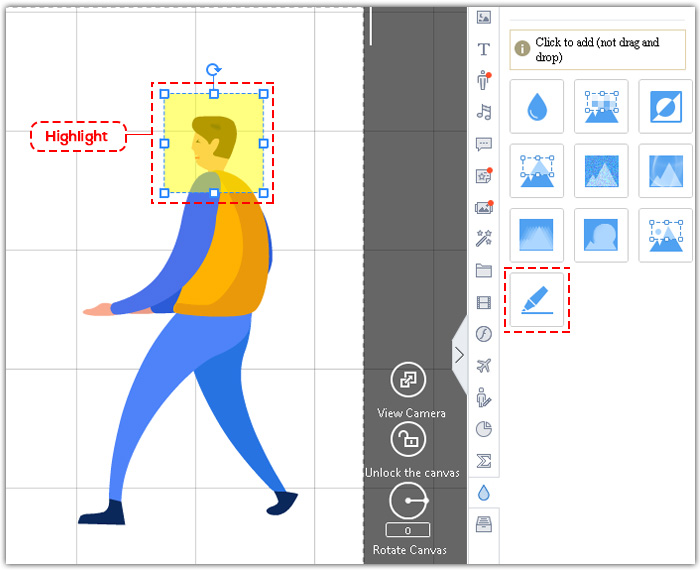700x570 pixels.
Task: Add the silhouette head effect
Action: click(601, 235)
